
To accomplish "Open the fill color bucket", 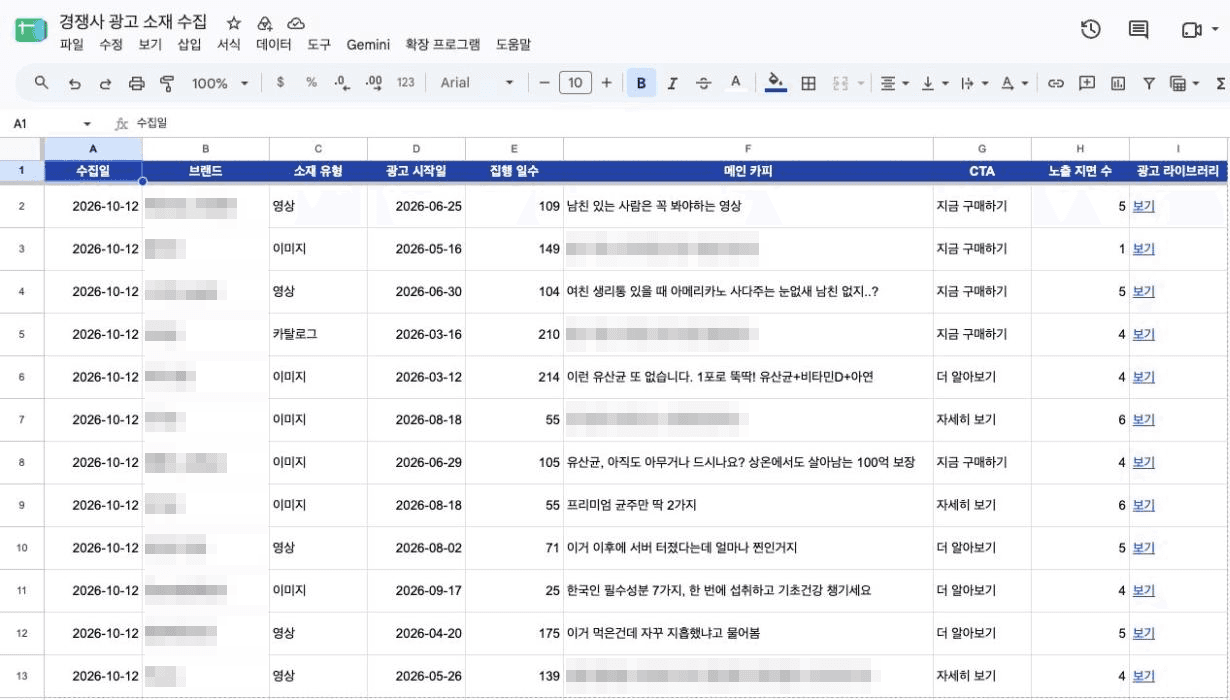I will click(775, 83).
